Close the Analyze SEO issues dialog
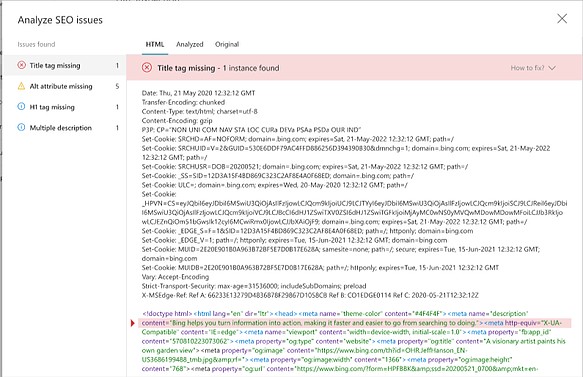This screenshot has width=583, height=377. [x=562, y=19]
